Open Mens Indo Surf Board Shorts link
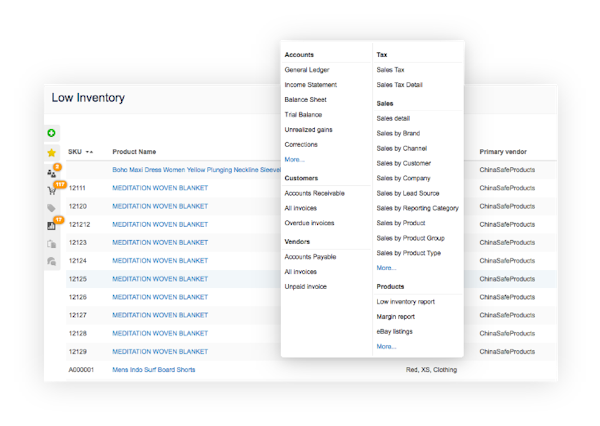Viewport: 600px width, 426px height. pos(153,370)
